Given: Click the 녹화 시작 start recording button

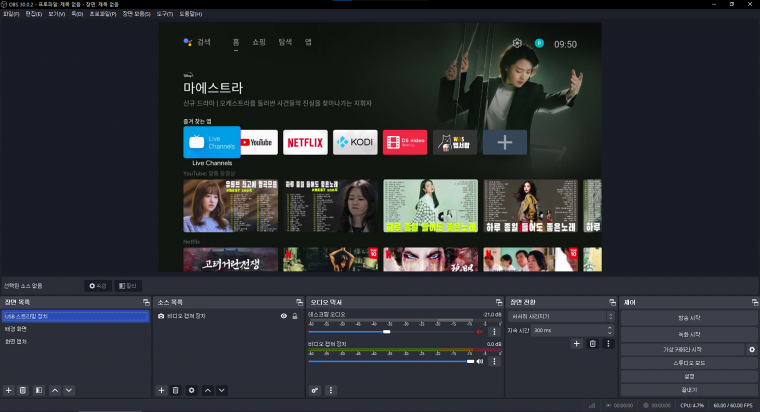Looking at the screenshot, I should tap(689, 334).
